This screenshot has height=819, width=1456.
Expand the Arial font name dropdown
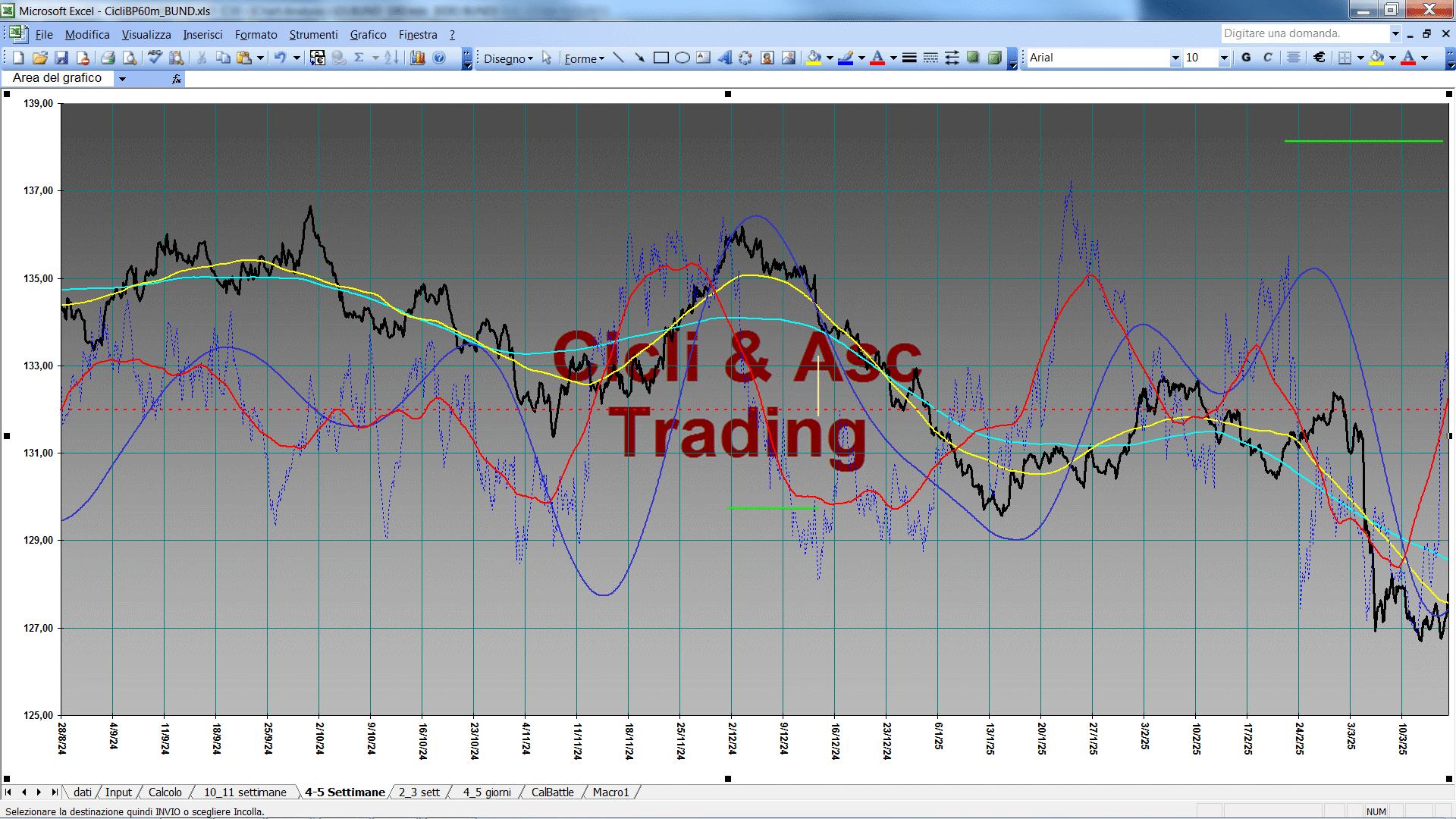pos(1175,58)
